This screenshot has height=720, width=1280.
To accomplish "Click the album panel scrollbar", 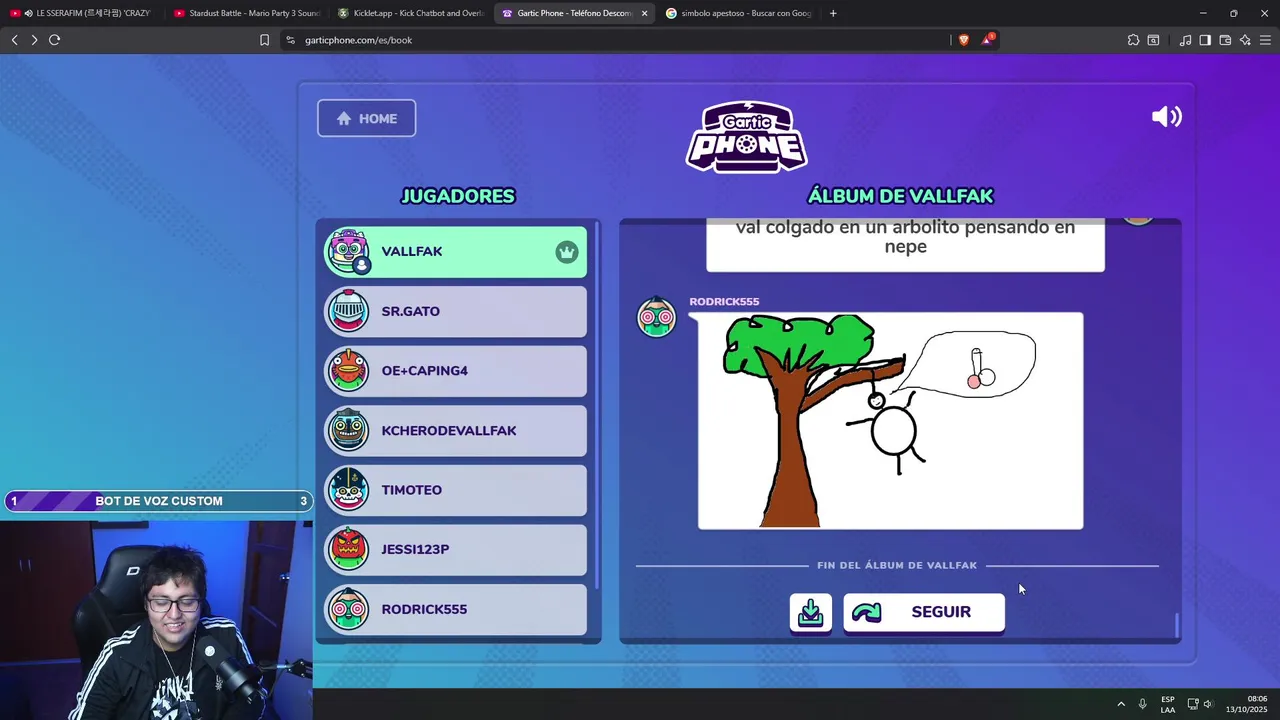I will pyautogui.click(x=1177, y=624).
